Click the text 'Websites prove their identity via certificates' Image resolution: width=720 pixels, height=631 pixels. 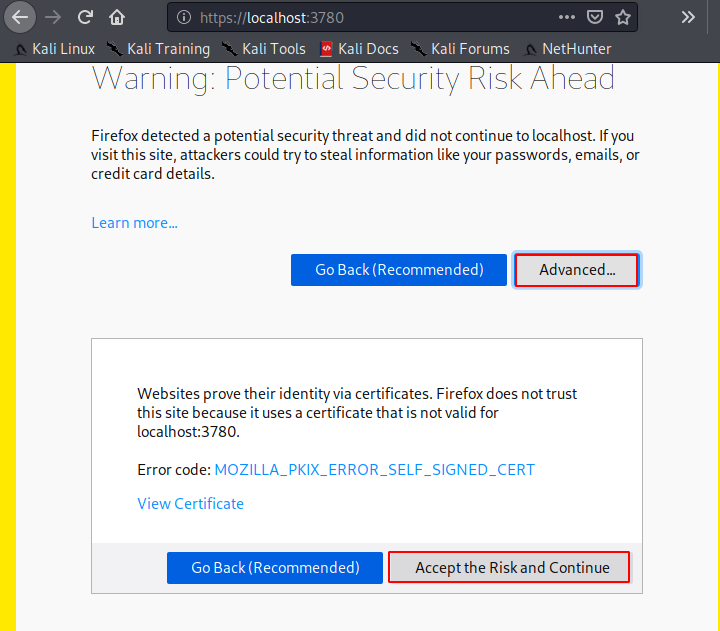click(x=285, y=394)
